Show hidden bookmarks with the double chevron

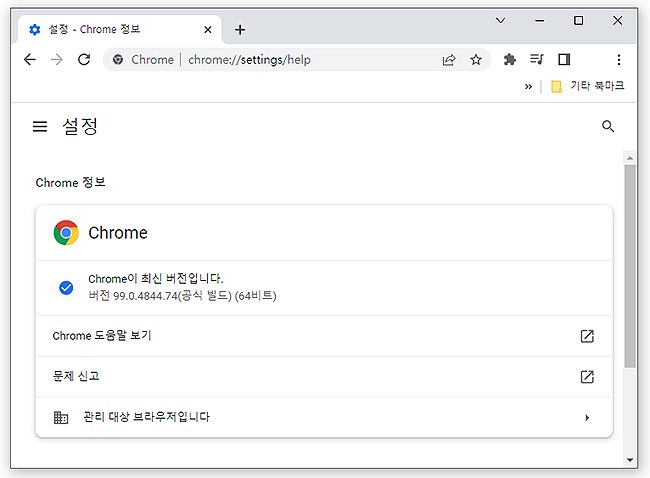pos(528,87)
